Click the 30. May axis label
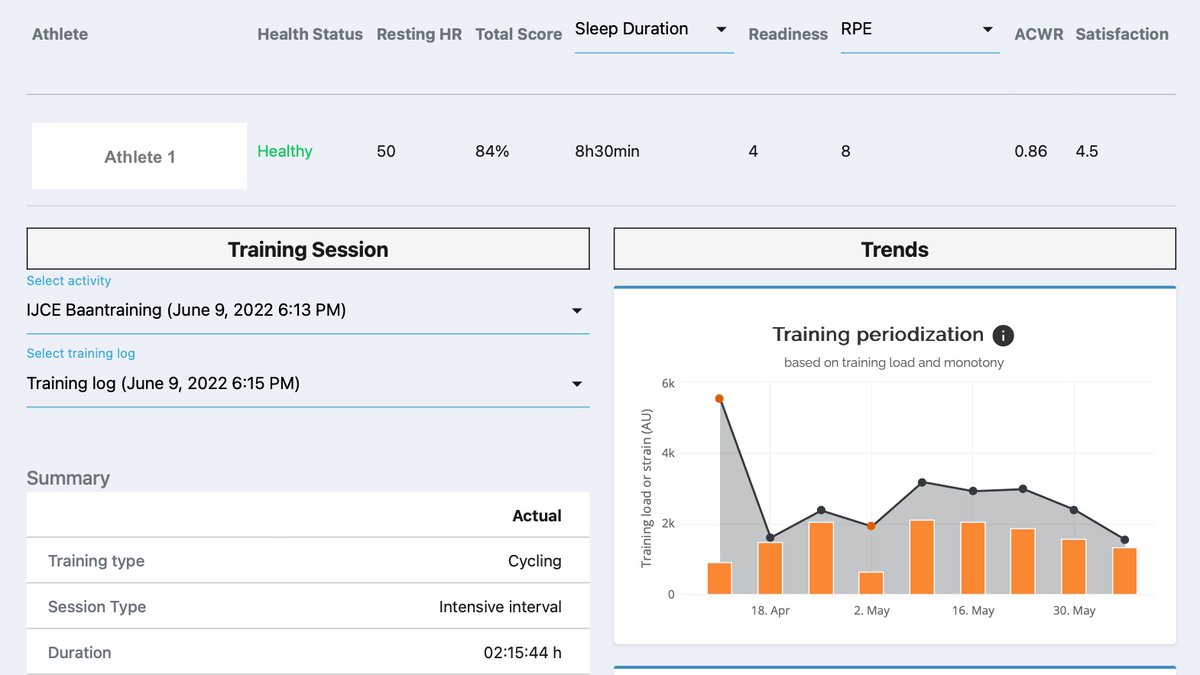 coord(1075,611)
